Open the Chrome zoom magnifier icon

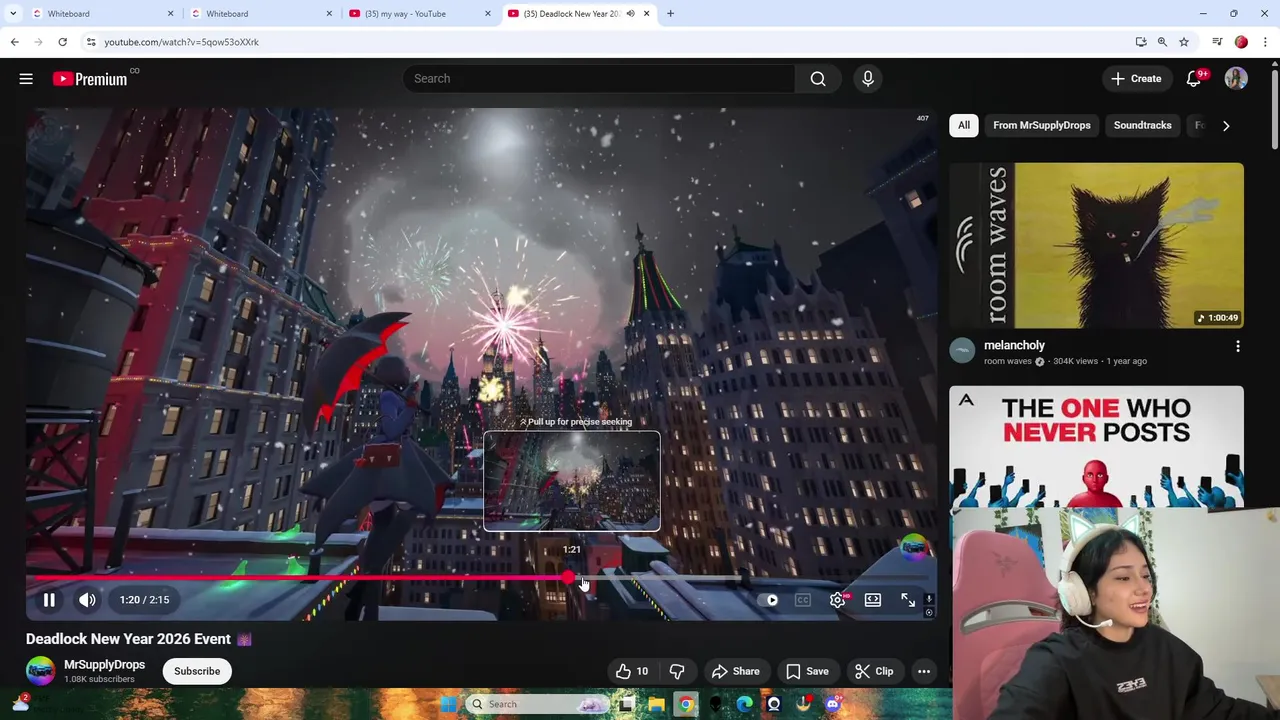pos(1162,42)
